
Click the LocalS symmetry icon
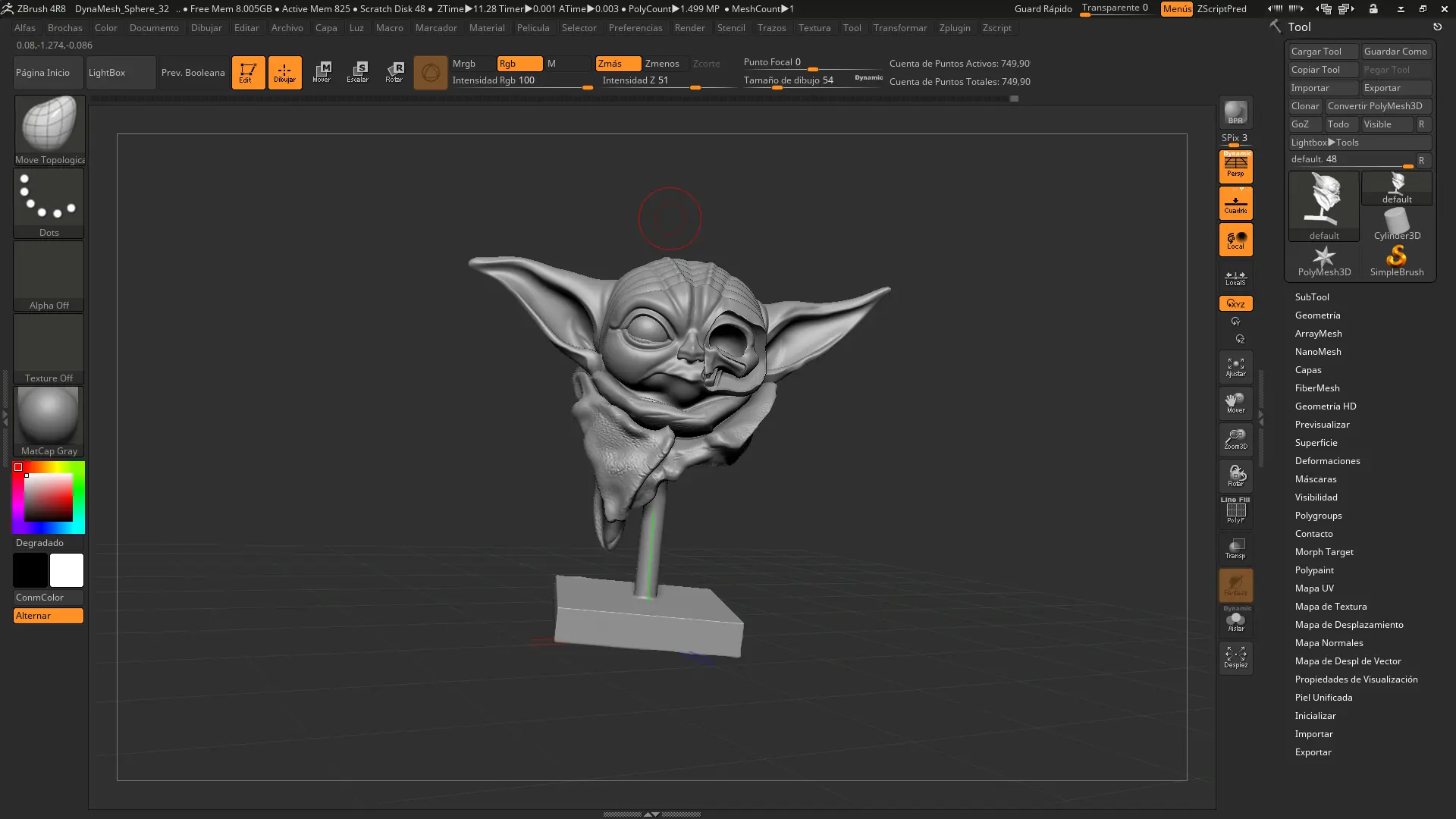coord(1235,278)
